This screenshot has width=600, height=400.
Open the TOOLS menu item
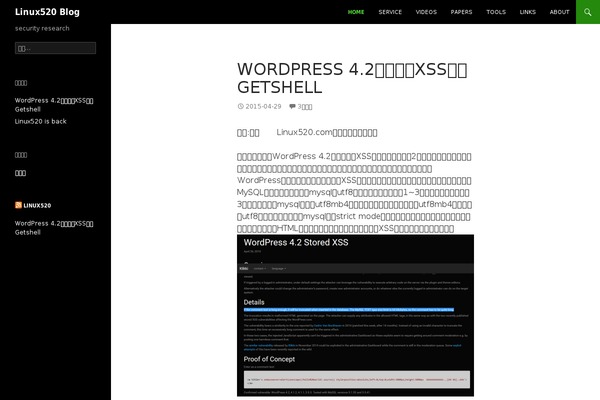(x=496, y=12)
